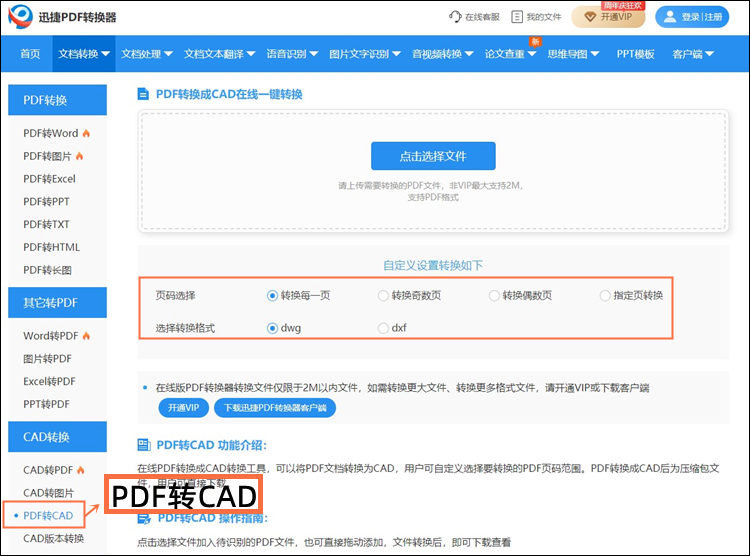Click the user avatar icon in 登录|注册
This screenshot has width=750, height=556.
click(670, 17)
